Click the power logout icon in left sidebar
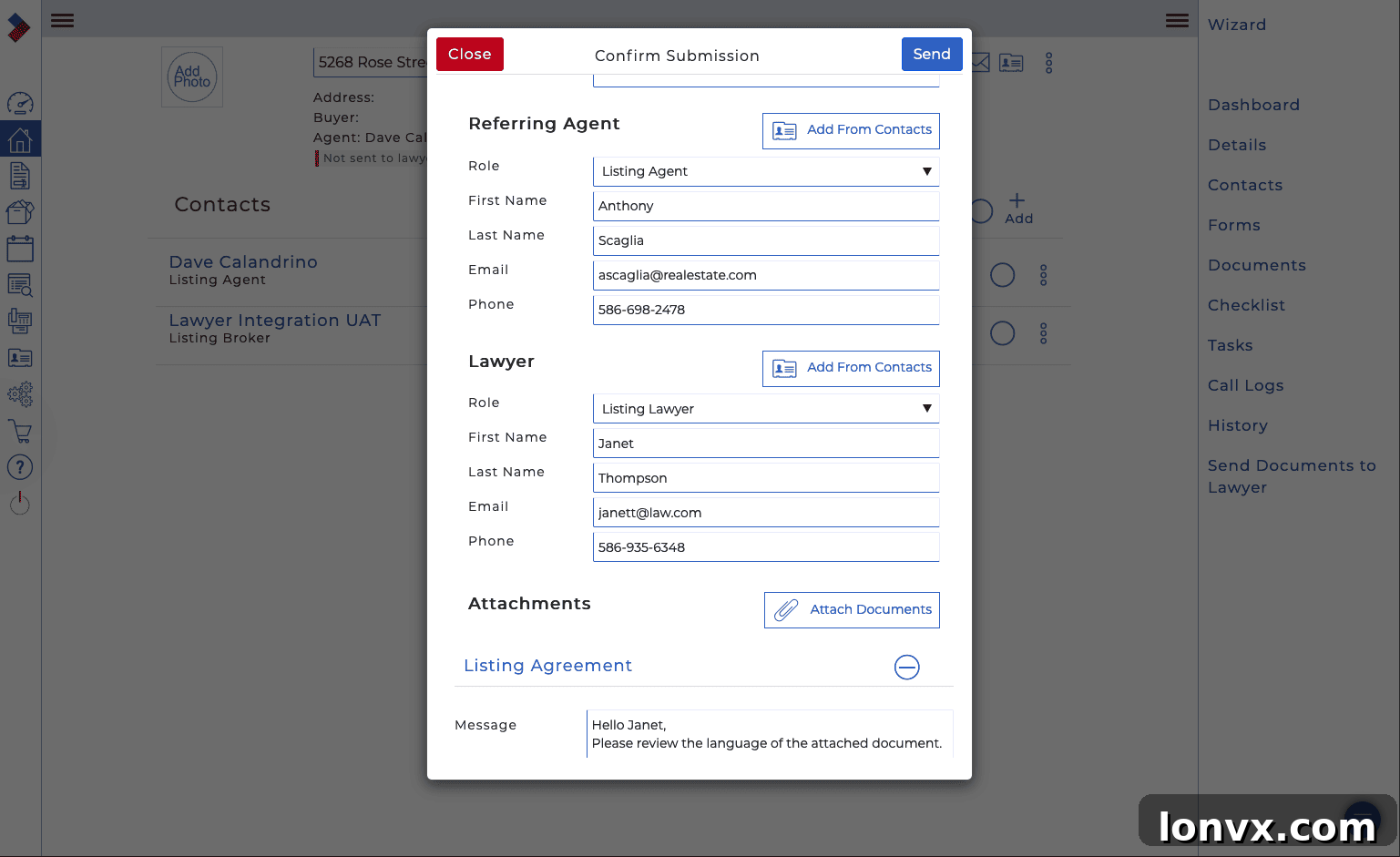The width and height of the screenshot is (1400, 857). coord(20,503)
